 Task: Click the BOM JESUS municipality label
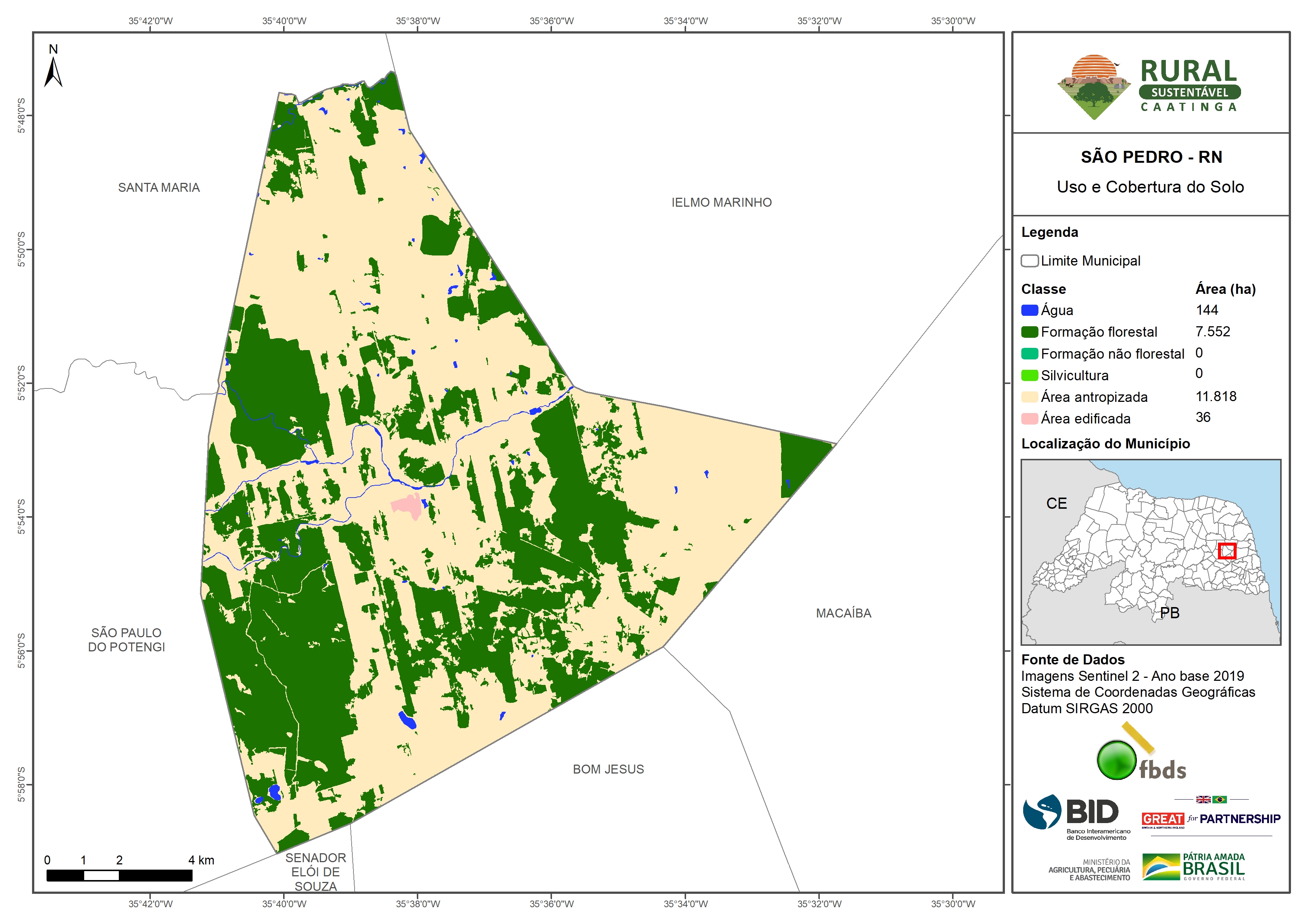(608, 769)
